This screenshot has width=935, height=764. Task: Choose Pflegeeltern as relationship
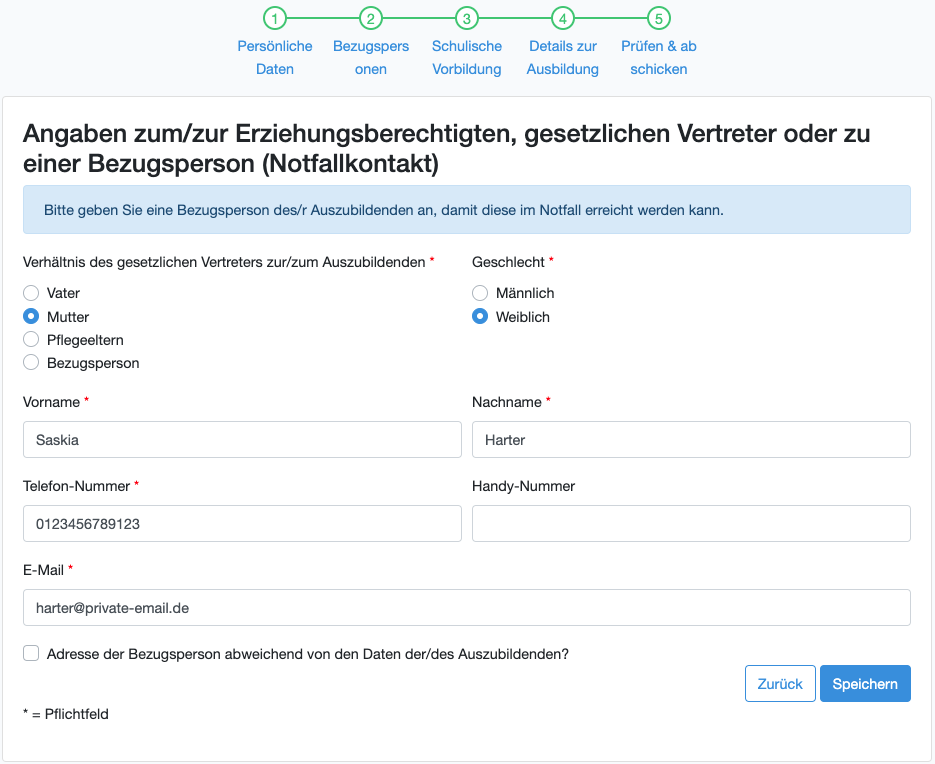click(31, 340)
